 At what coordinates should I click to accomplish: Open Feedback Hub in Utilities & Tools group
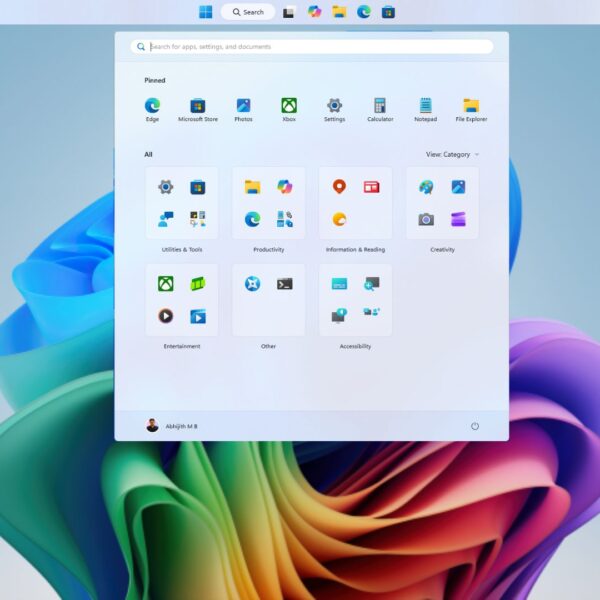pos(166,219)
